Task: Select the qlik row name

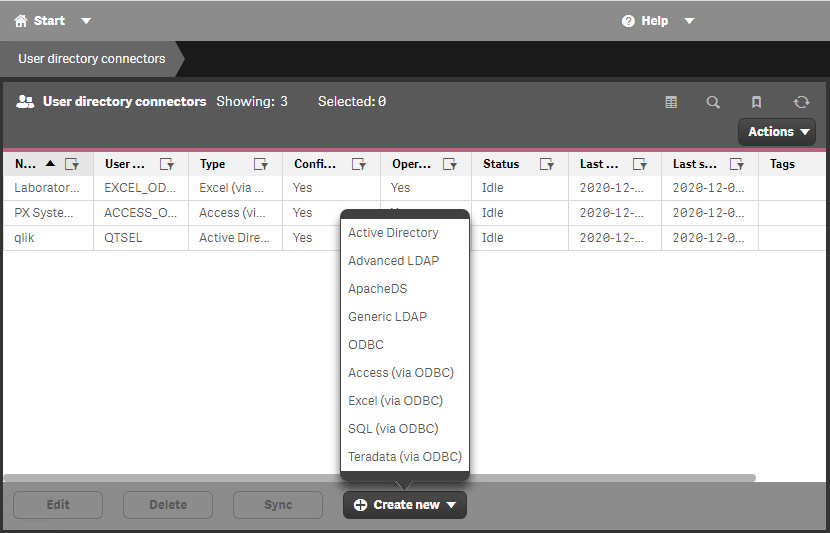Action: coord(24,238)
